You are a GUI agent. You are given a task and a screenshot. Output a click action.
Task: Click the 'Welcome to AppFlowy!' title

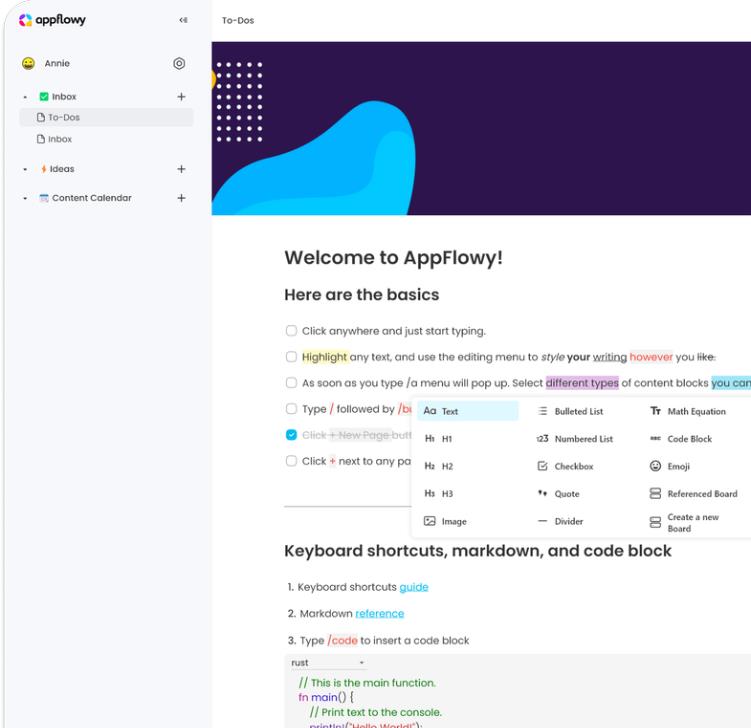click(x=393, y=258)
